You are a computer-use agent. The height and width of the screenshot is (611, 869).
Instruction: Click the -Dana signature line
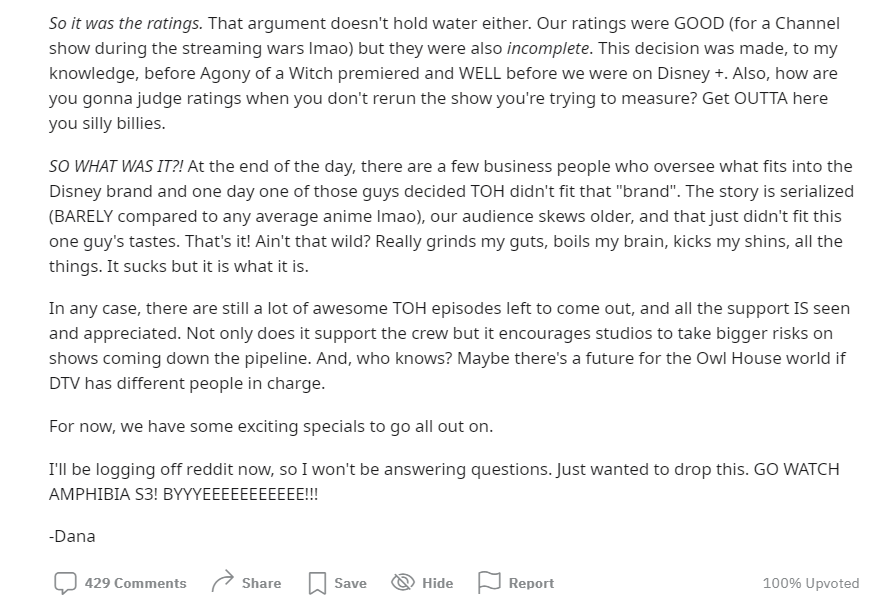coord(72,536)
